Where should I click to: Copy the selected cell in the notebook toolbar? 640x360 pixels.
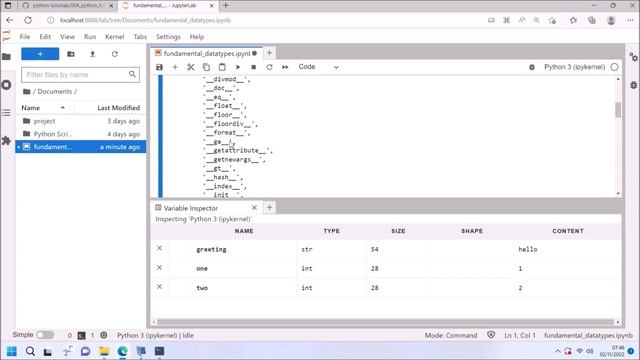(206, 67)
